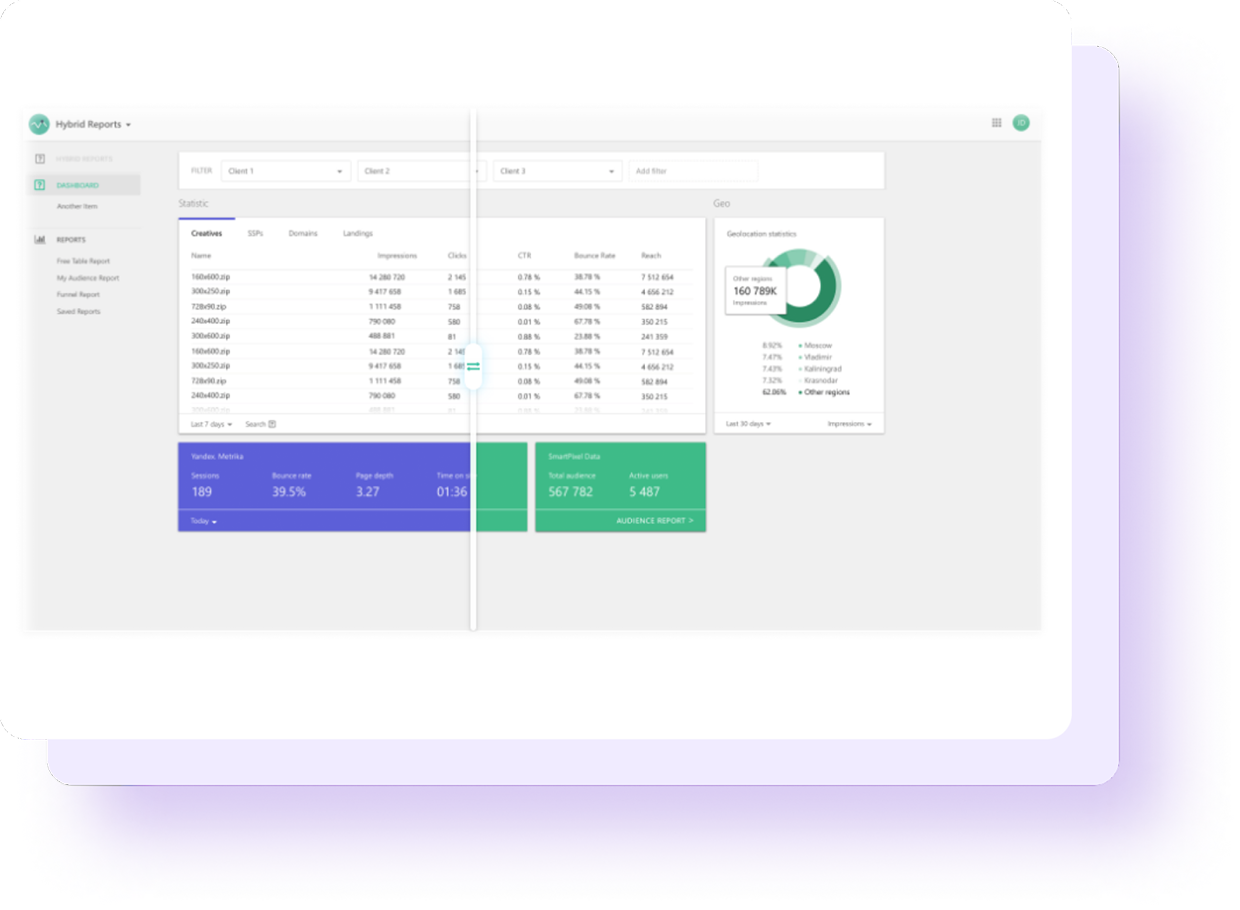
Task: Click the Reports bar chart icon
Action: (40, 240)
